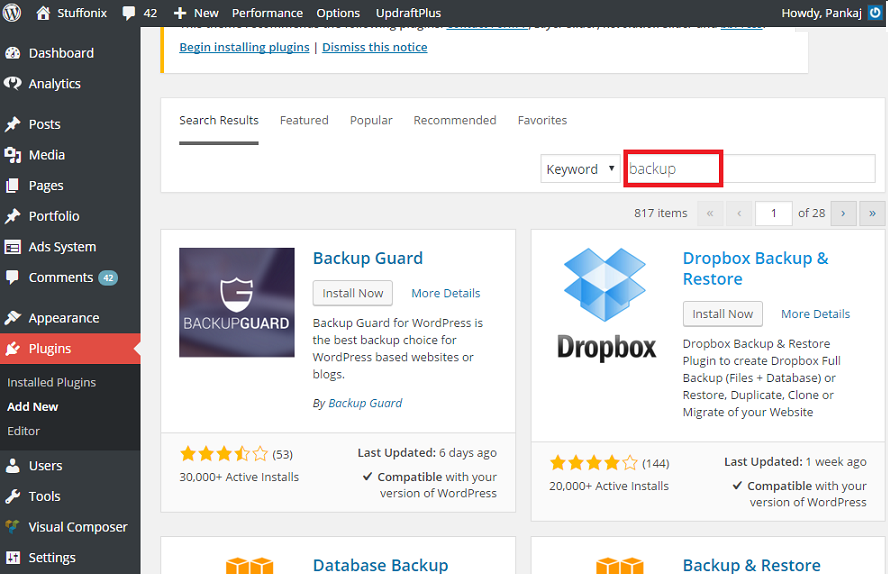Click the 42 comments count badge

108,278
